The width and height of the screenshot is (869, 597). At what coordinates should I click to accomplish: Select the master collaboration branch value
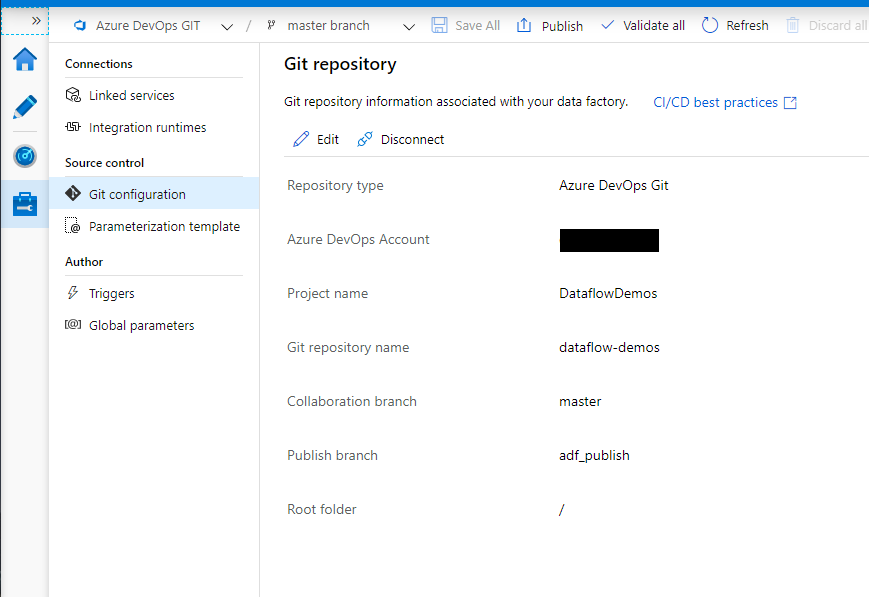click(580, 401)
